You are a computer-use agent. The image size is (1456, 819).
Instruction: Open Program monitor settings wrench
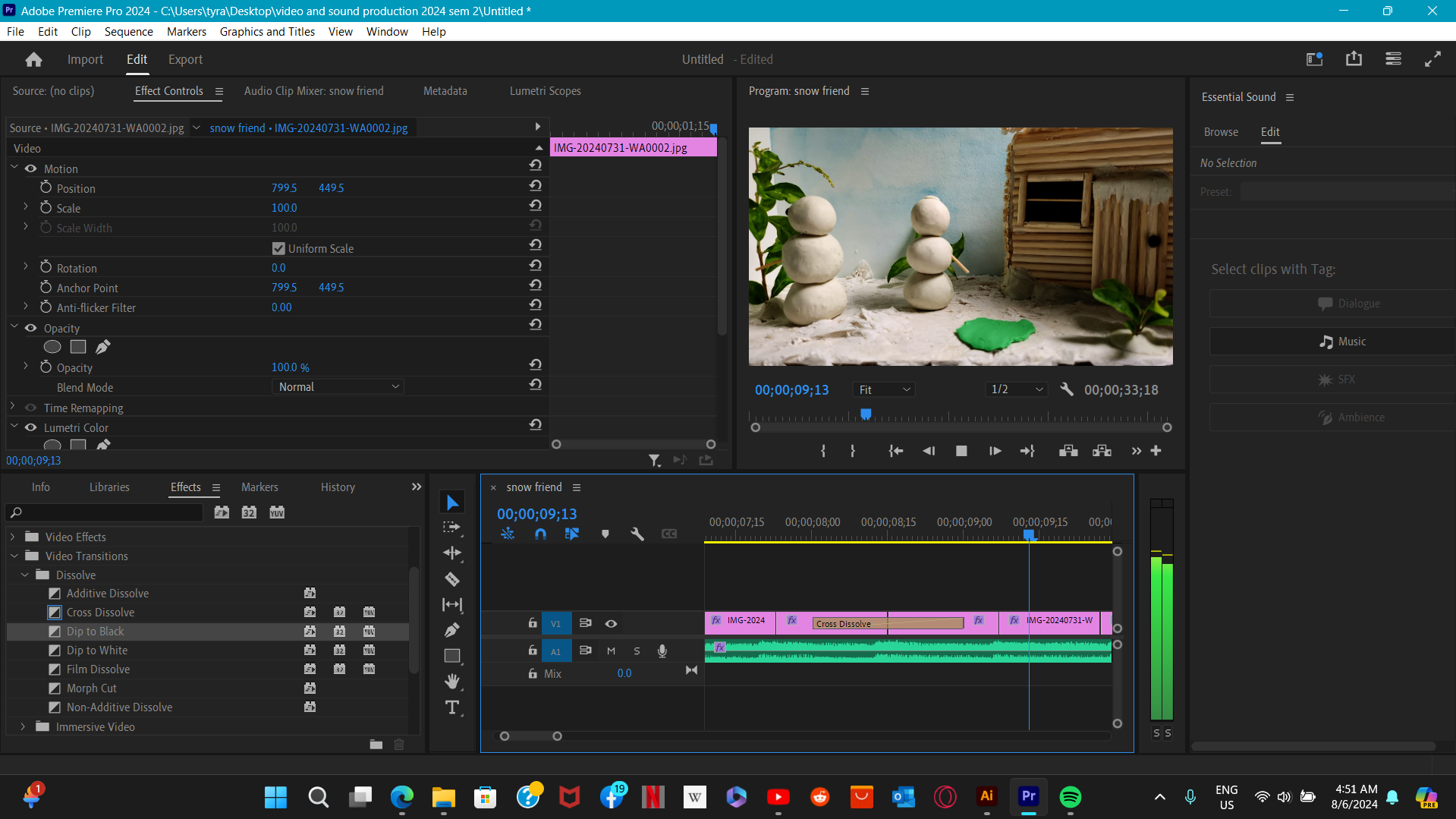(x=1067, y=389)
